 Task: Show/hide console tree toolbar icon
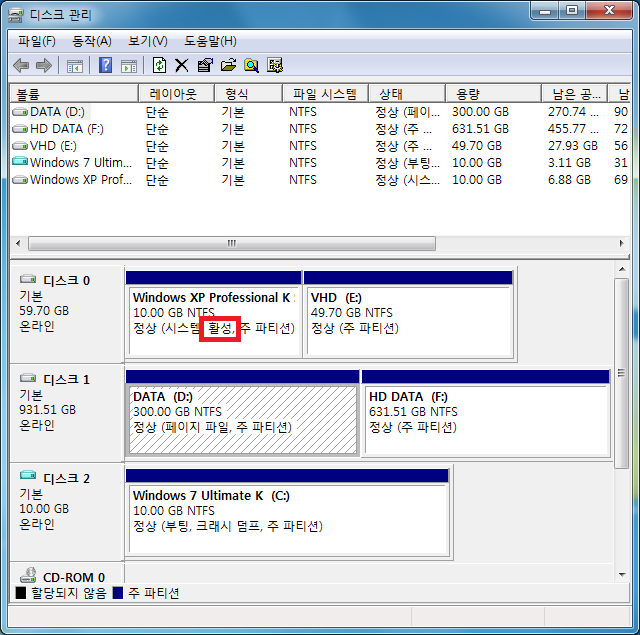75,66
